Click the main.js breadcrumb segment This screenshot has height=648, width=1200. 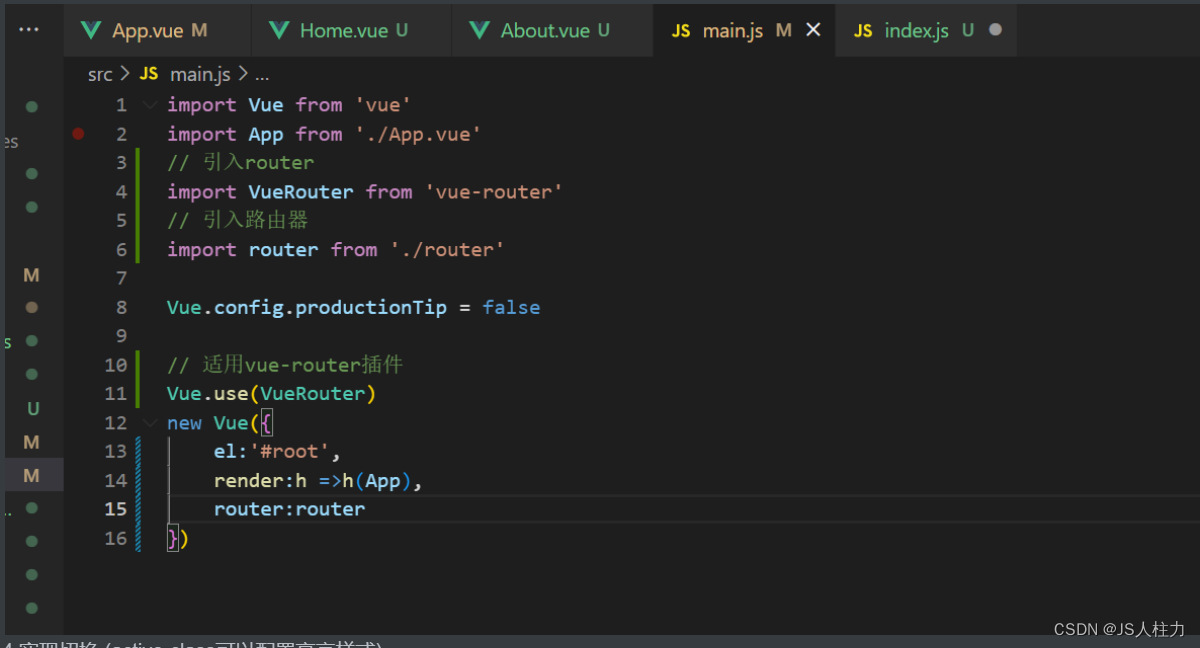point(200,74)
